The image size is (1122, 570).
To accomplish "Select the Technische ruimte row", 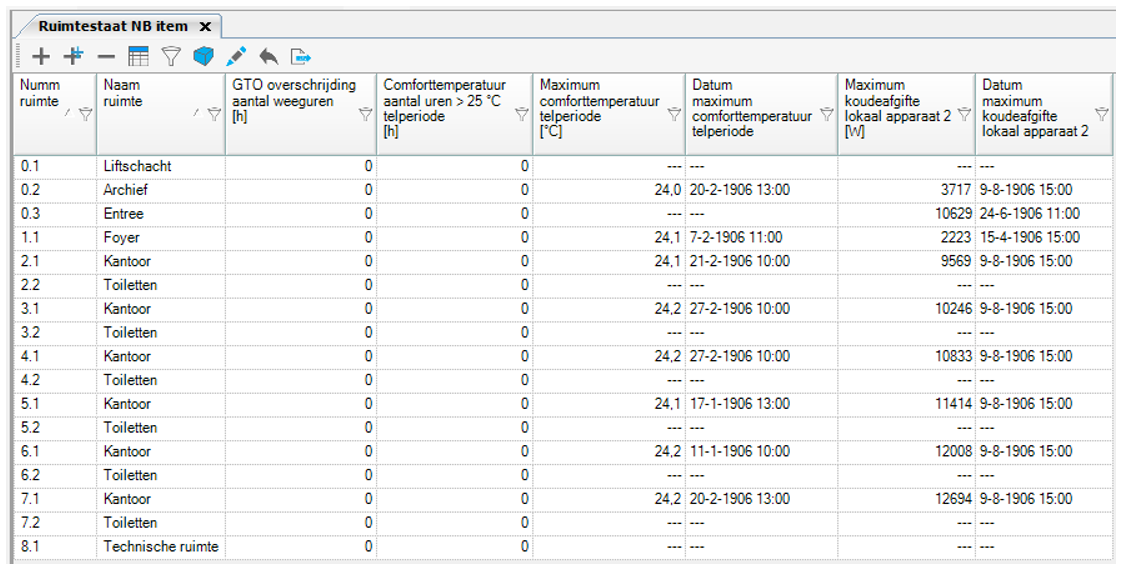I will (160, 547).
